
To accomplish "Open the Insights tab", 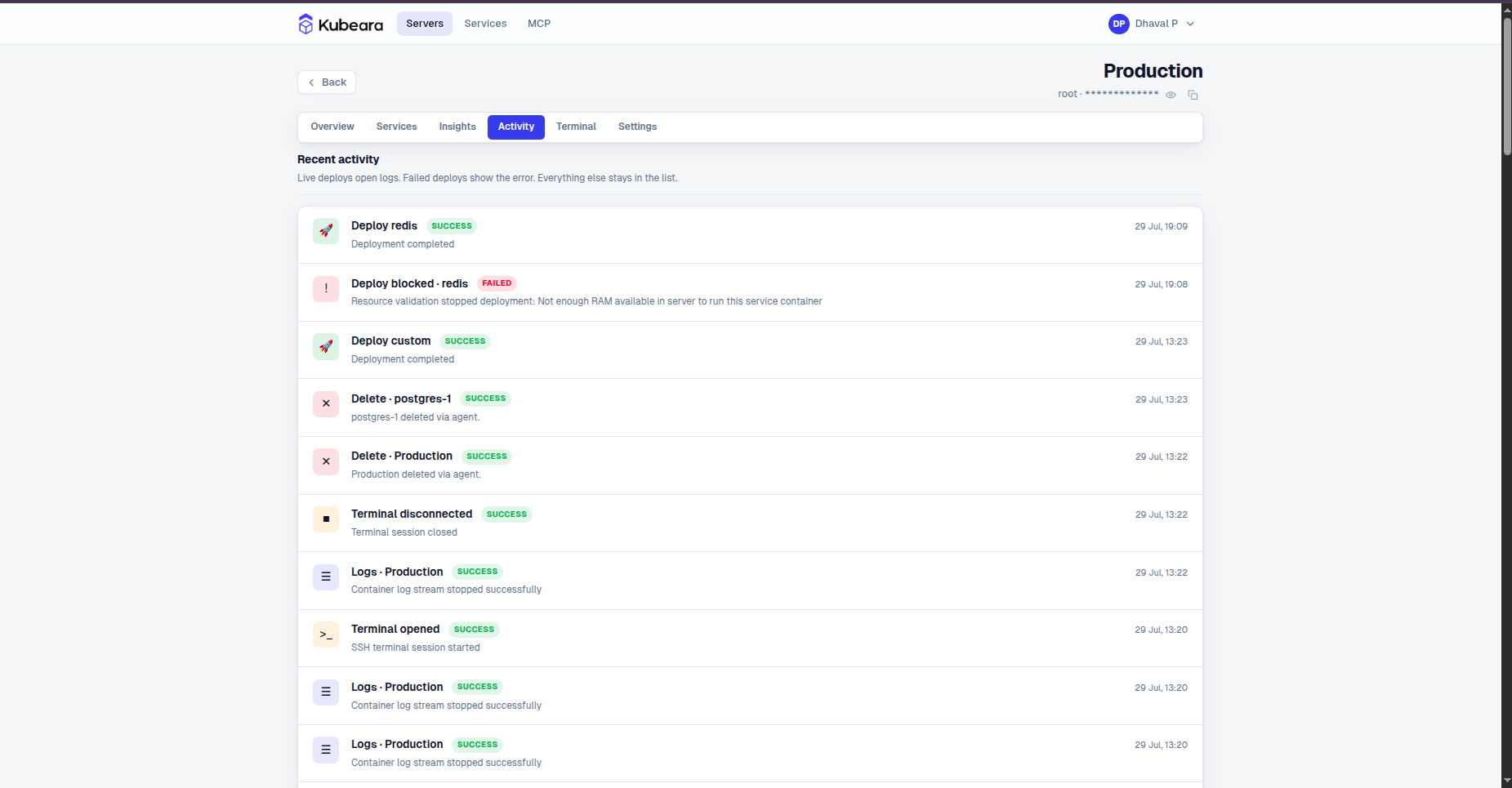I will pos(457,127).
